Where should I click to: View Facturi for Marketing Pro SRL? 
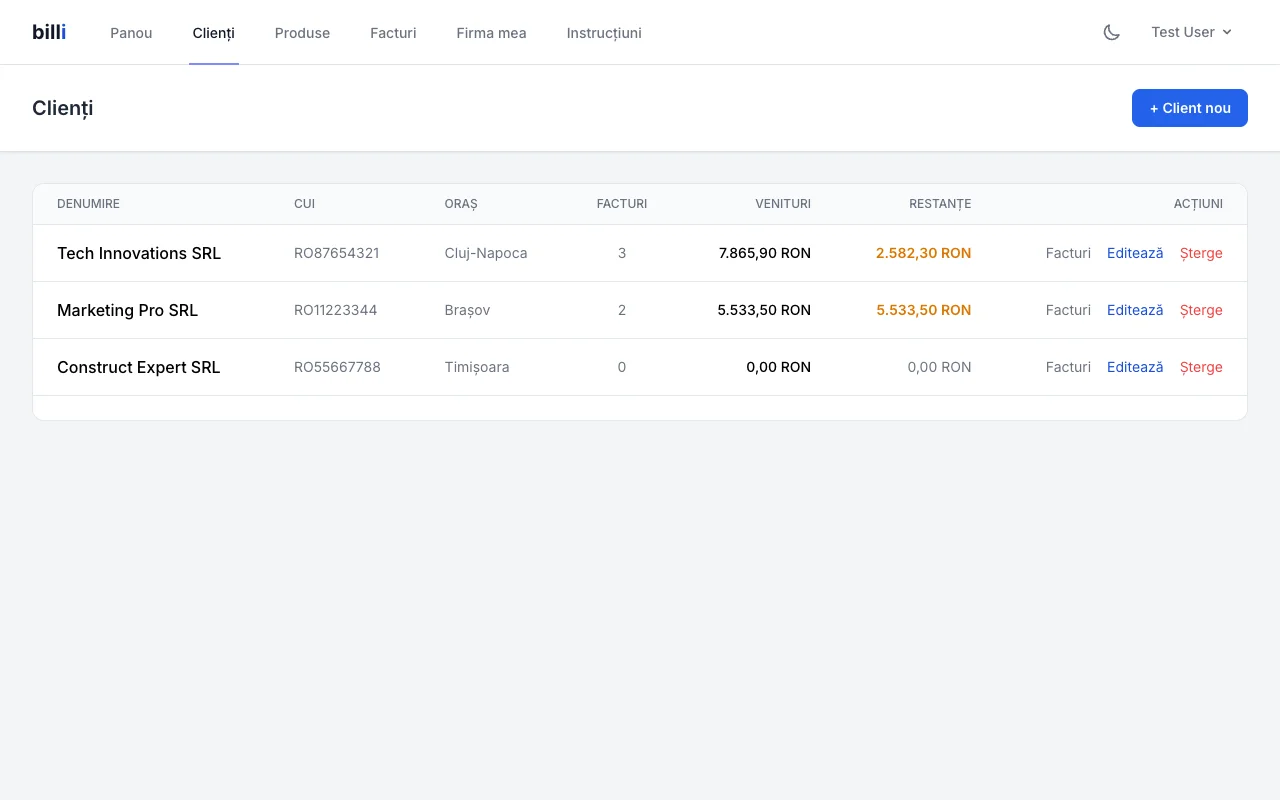1068,310
